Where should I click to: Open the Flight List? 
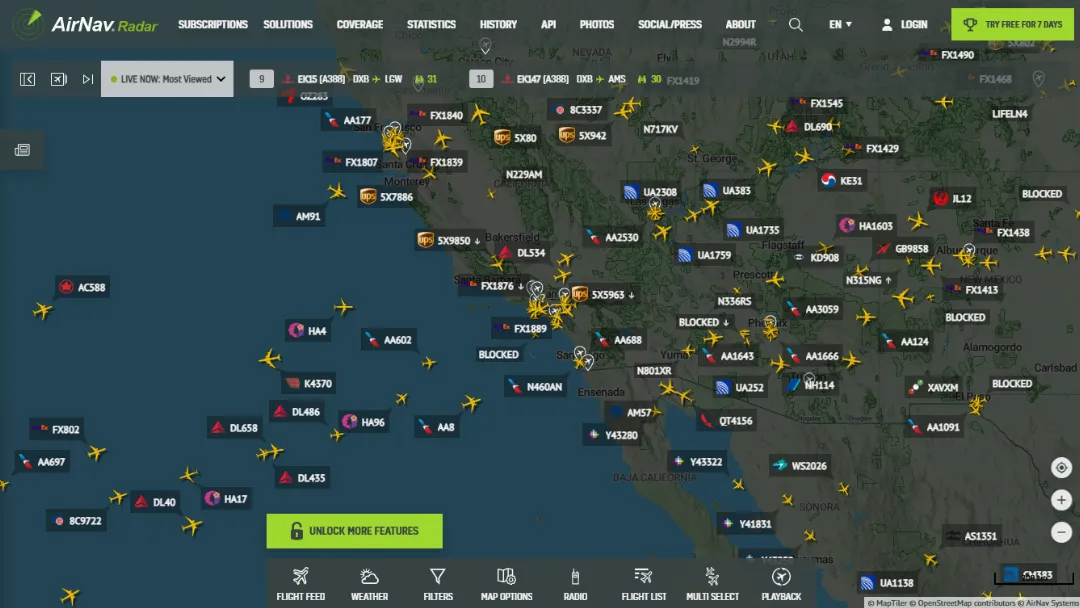point(643,584)
